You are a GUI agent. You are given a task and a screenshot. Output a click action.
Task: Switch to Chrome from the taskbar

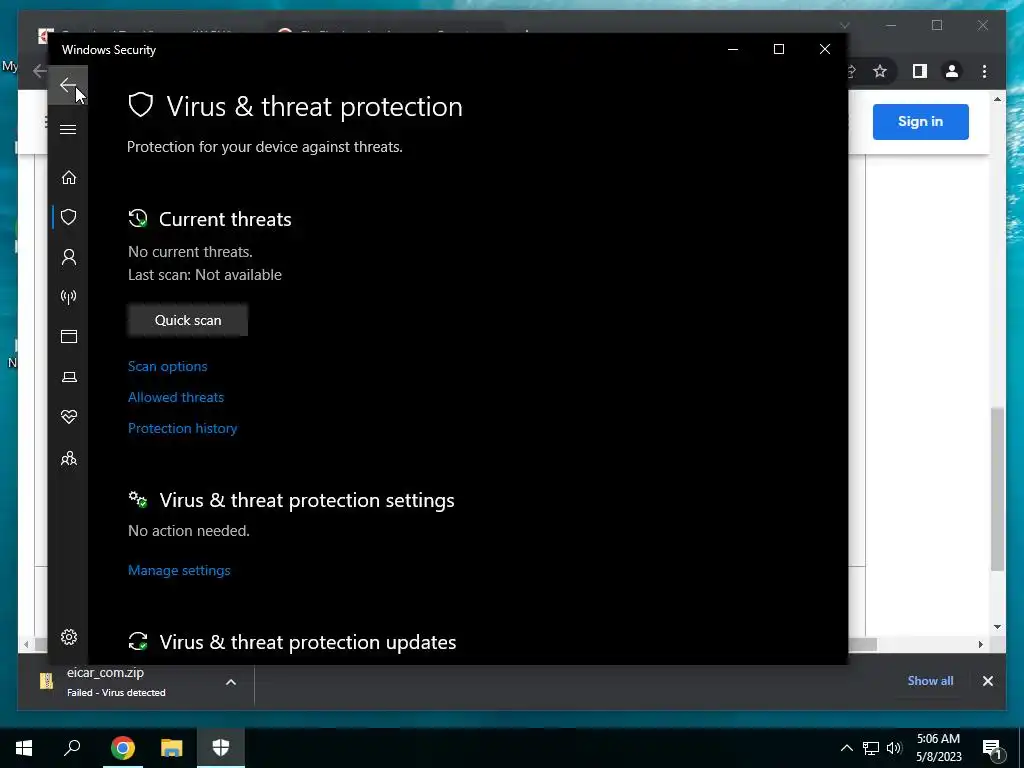[122, 748]
